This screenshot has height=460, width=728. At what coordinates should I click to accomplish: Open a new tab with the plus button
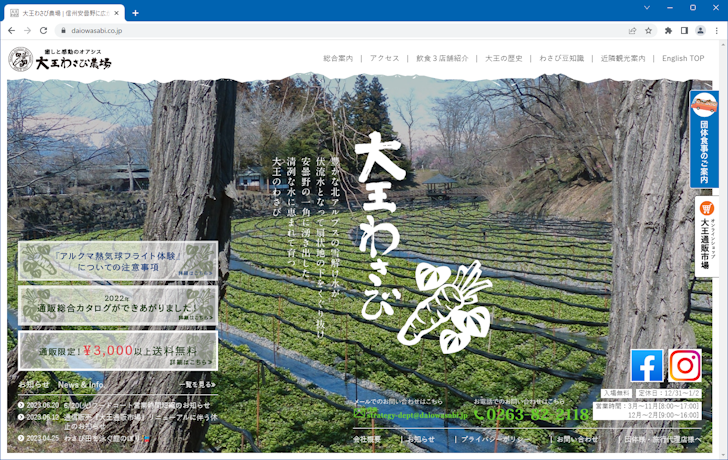click(135, 13)
